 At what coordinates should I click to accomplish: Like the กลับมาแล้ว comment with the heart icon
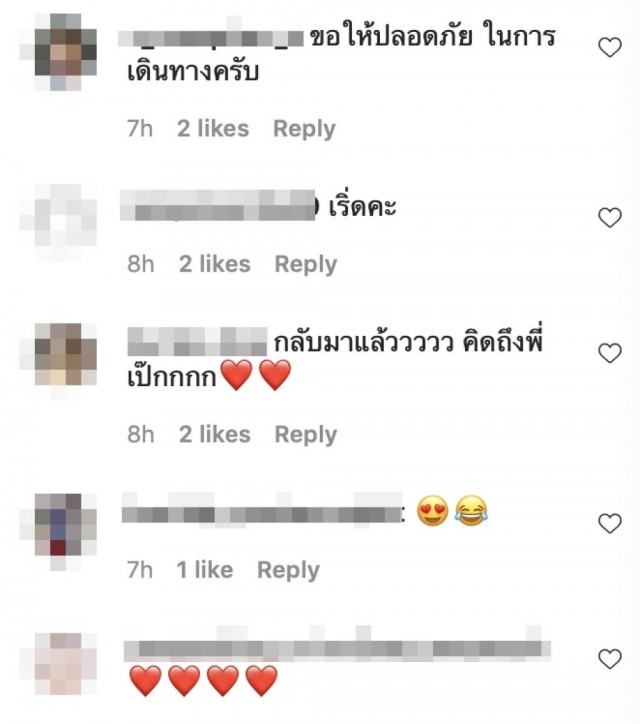(x=610, y=353)
